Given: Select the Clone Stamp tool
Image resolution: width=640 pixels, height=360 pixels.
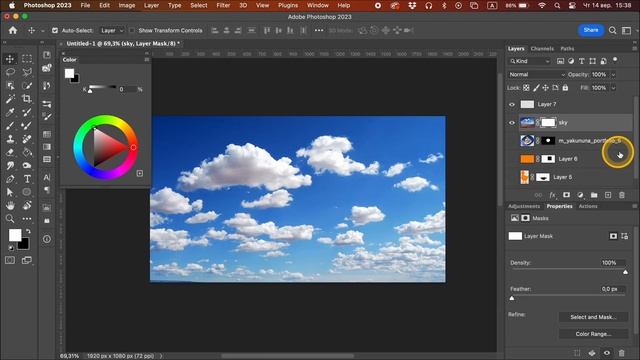Looking at the screenshot, I should [x=10, y=139].
